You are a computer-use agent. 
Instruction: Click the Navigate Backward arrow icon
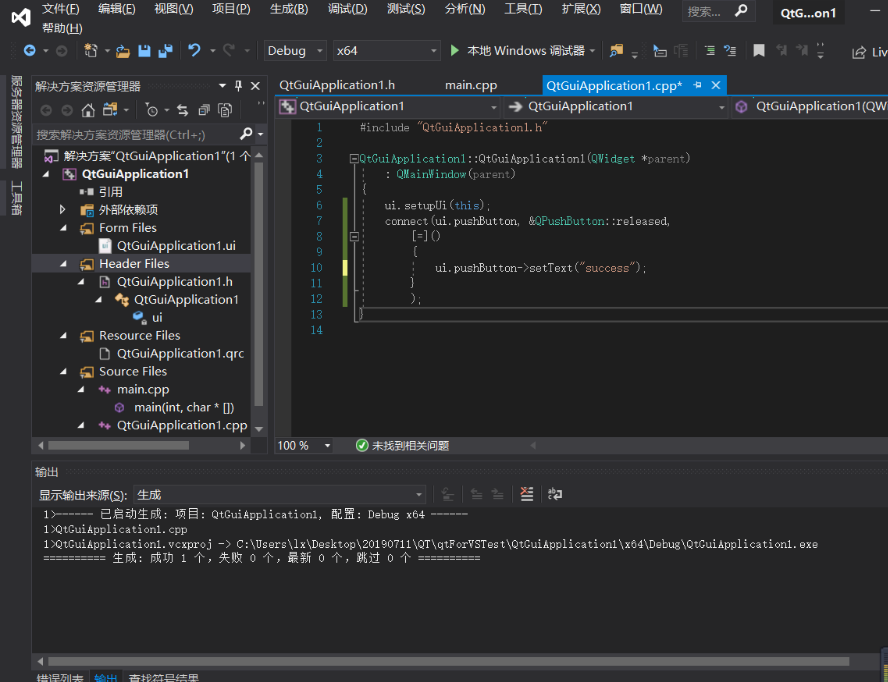click(x=29, y=51)
